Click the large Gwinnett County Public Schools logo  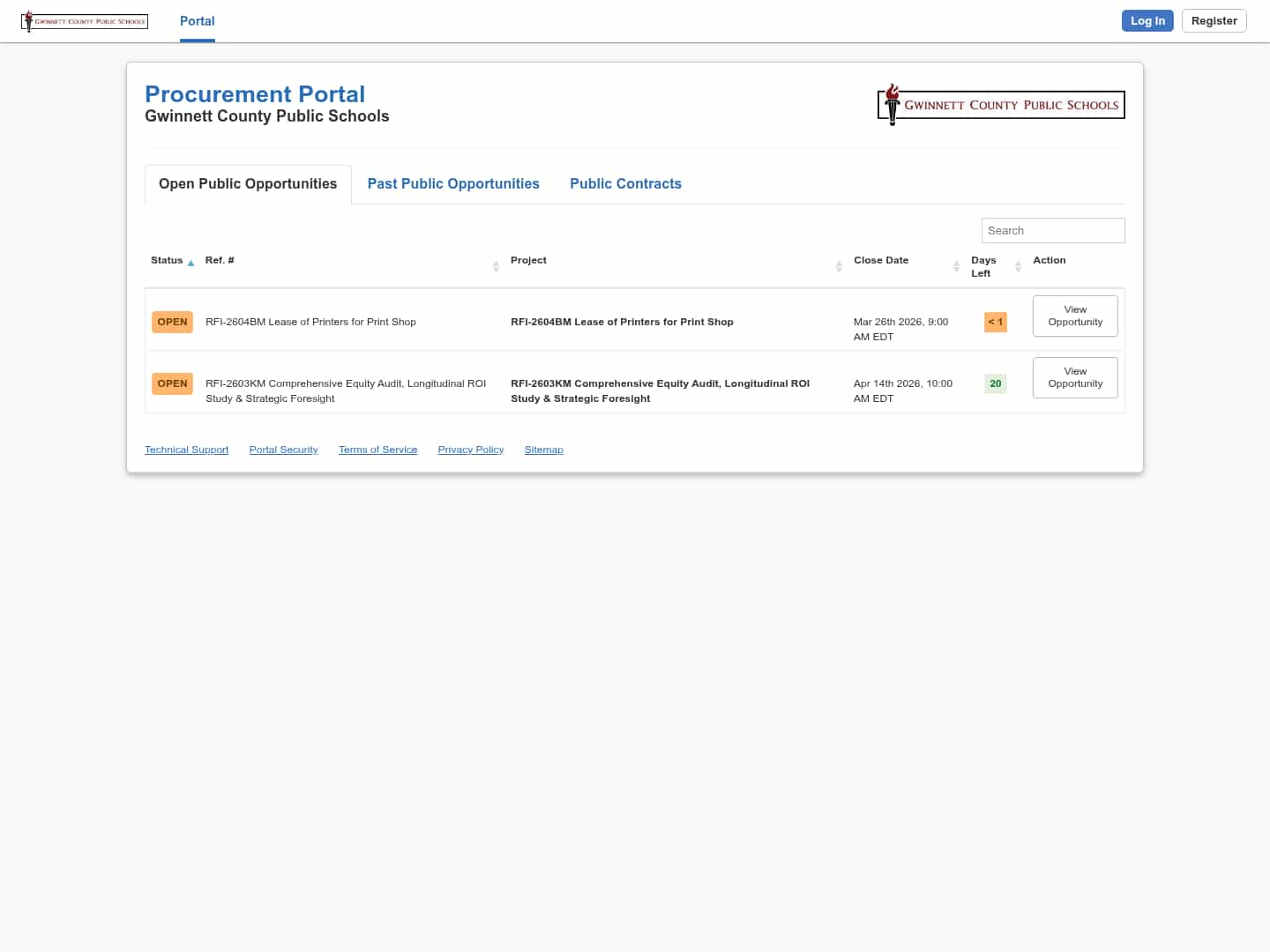pos(1001,105)
